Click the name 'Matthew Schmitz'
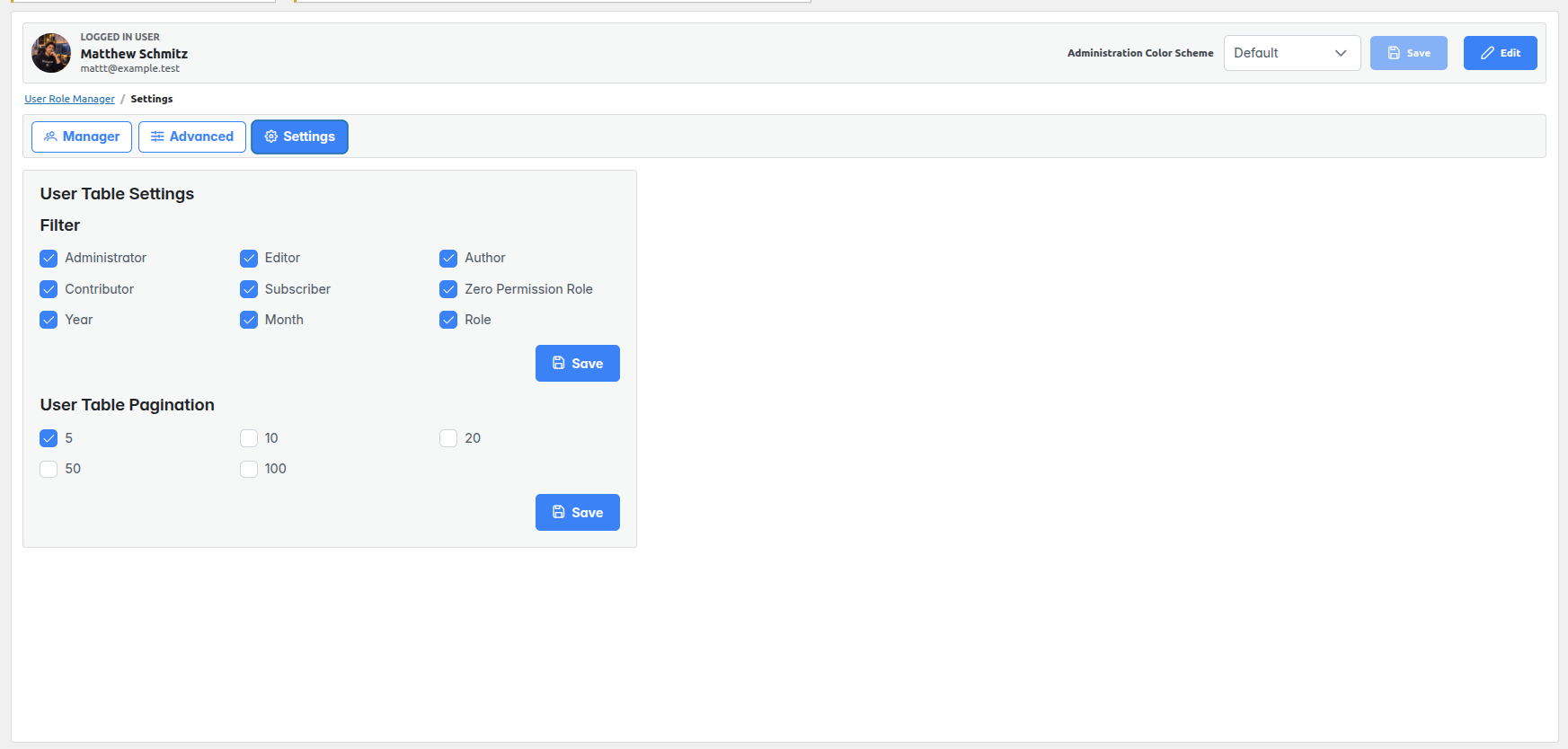The image size is (1568, 749). (x=134, y=54)
